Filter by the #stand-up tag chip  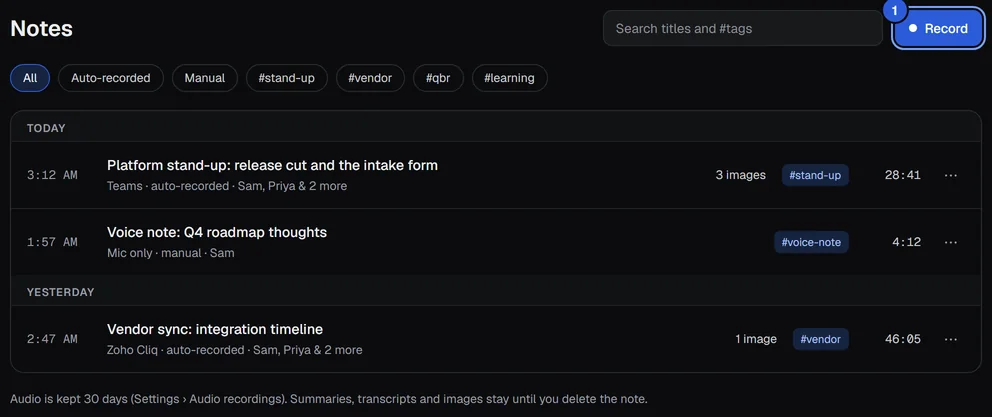tap(287, 78)
